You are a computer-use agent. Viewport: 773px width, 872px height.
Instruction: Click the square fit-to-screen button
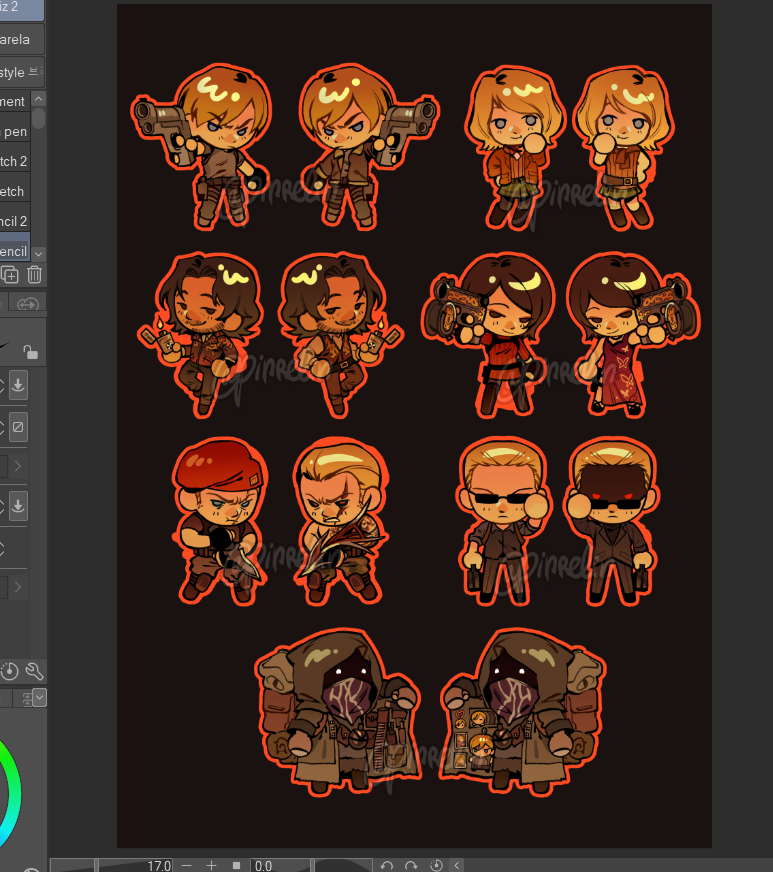coord(236,865)
